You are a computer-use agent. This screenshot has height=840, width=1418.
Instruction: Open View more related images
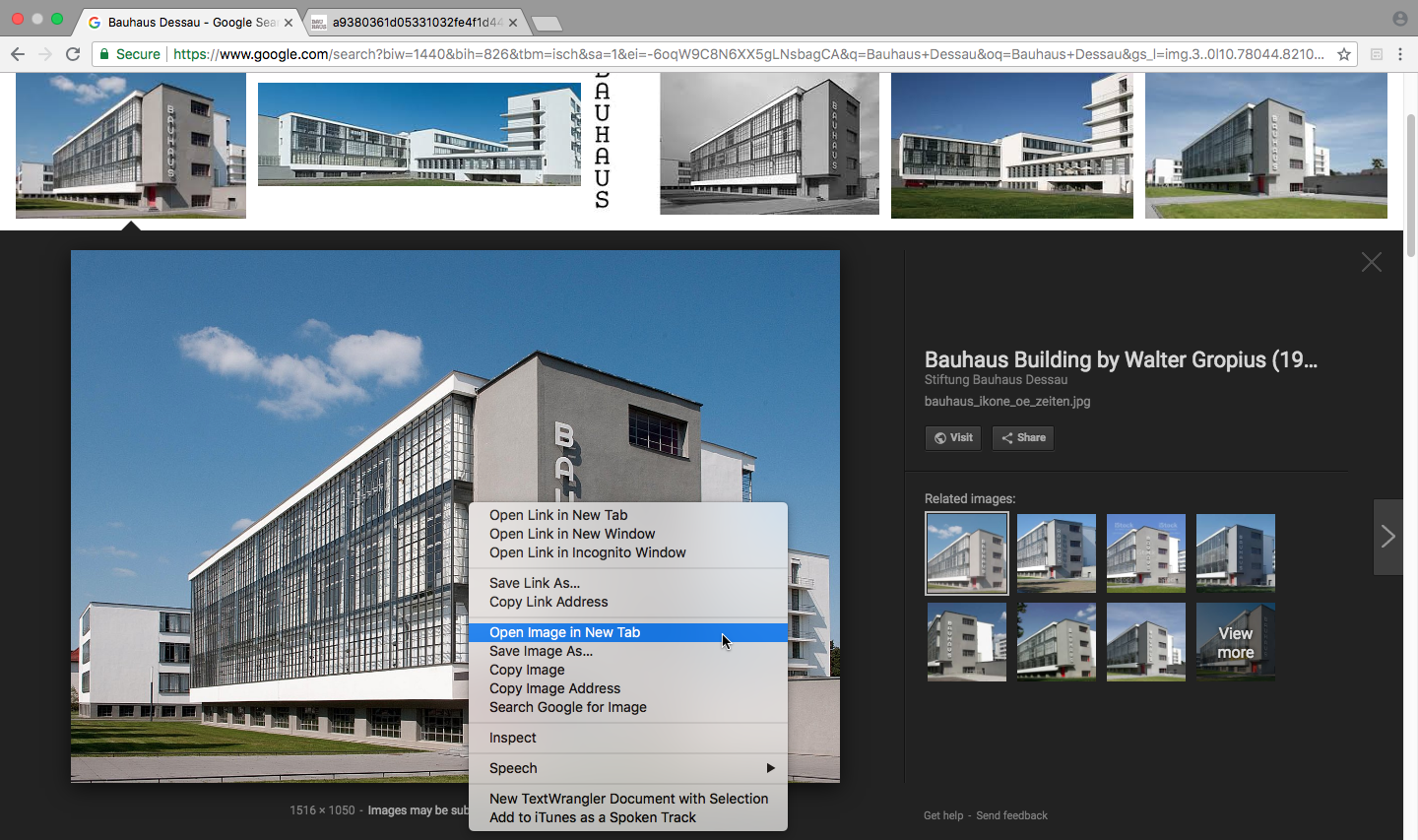point(1235,642)
